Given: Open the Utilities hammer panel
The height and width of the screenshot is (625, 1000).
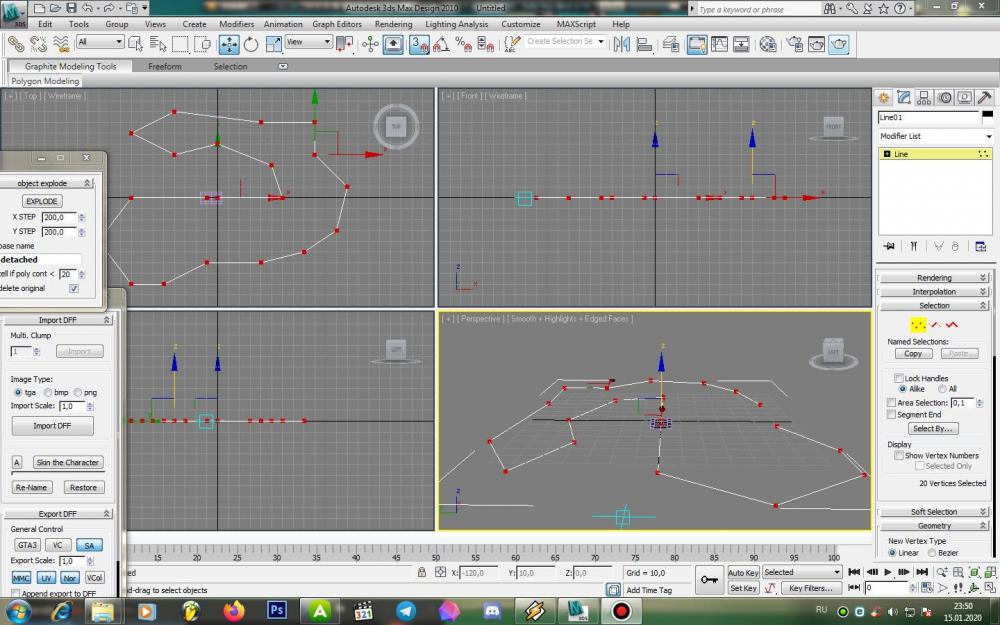Looking at the screenshot, I should coord(984,98).
